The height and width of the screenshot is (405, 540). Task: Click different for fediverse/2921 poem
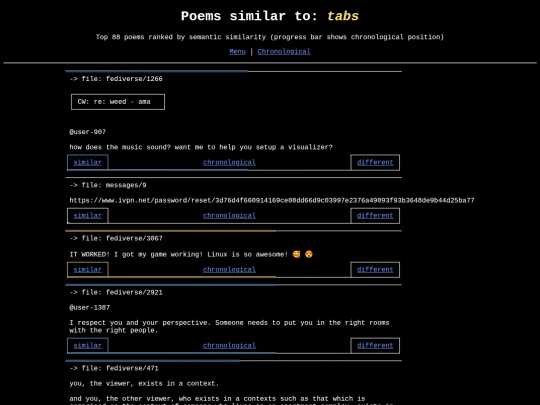point(375,345)
